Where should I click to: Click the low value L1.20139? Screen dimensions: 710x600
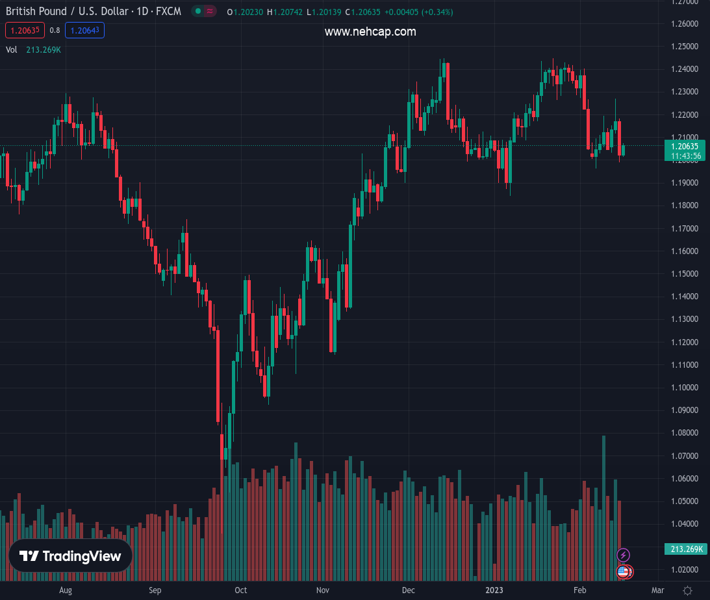324,12
